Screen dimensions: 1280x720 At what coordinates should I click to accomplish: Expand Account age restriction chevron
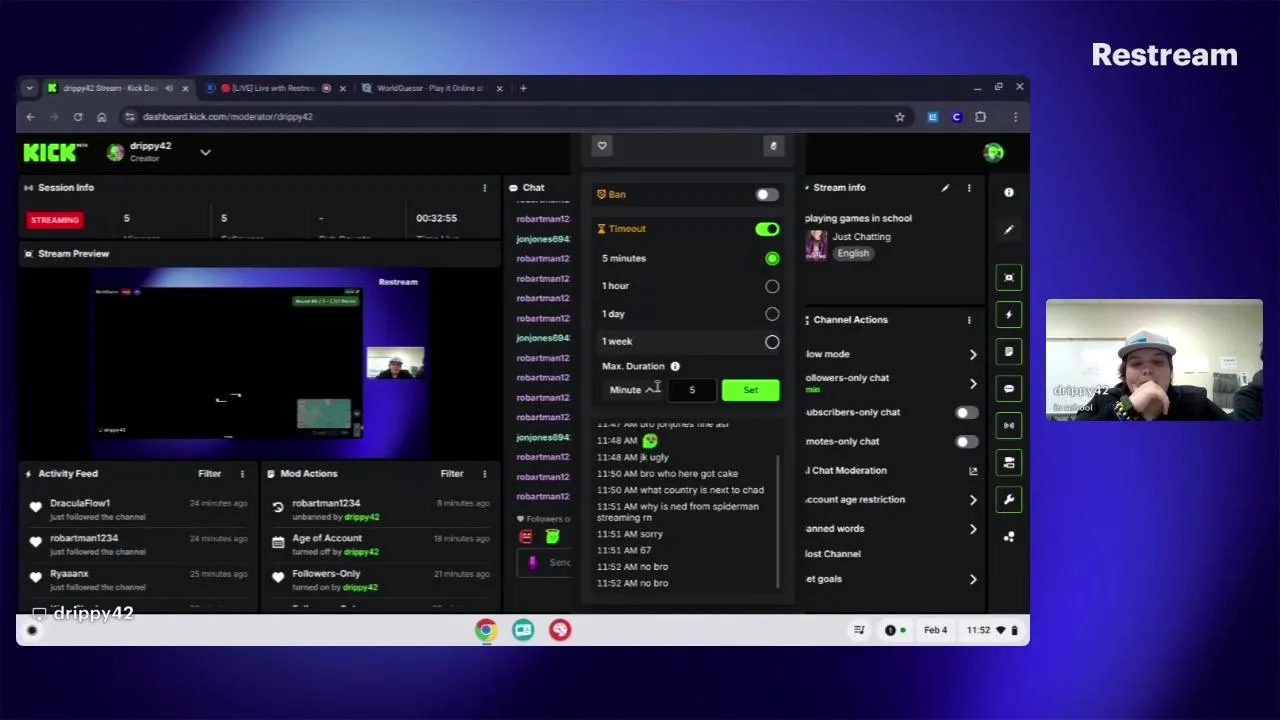coord(973,500)
